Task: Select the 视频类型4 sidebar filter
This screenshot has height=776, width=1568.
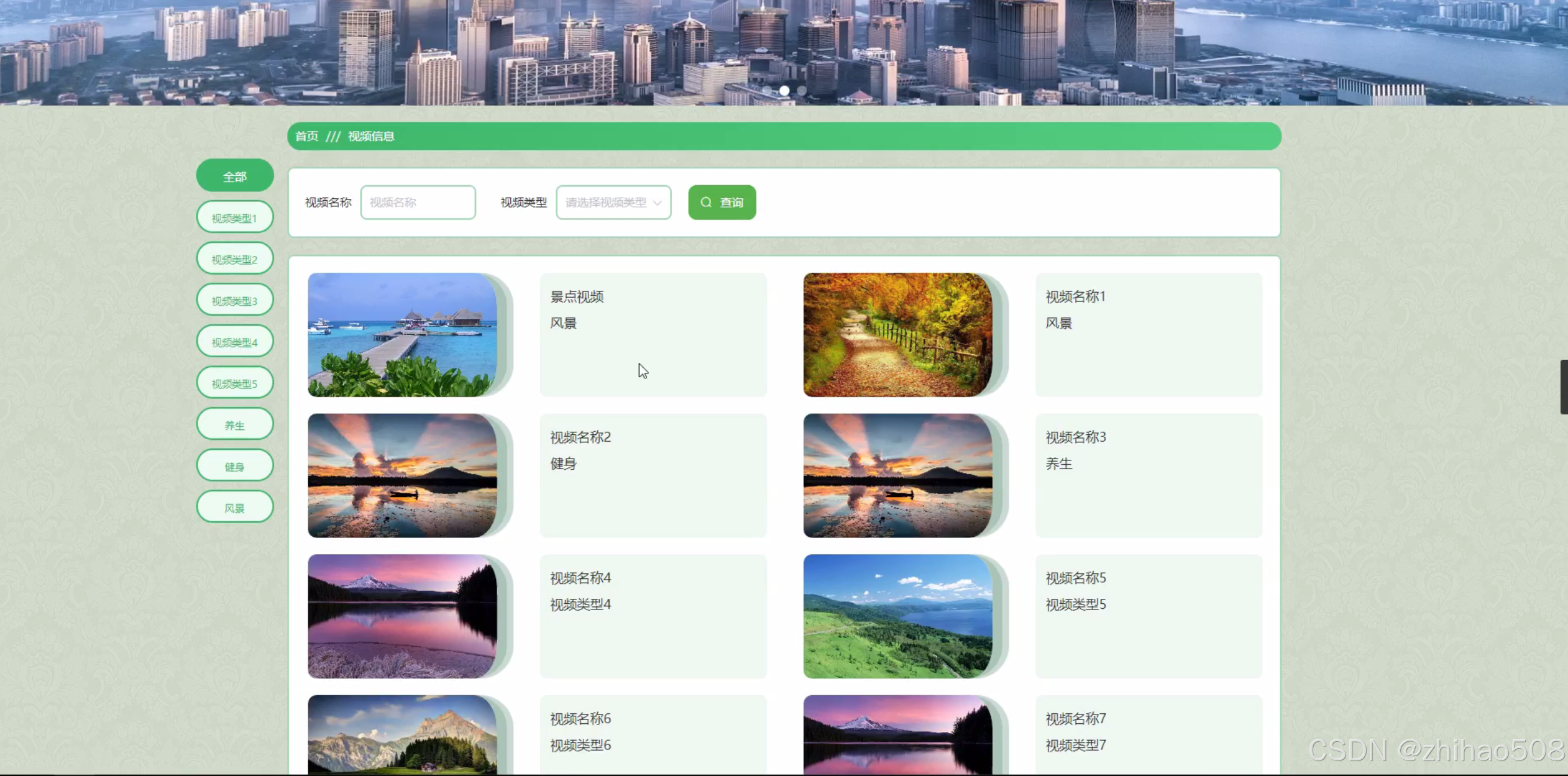Action: pyautogui.click(x=235, y=342)
